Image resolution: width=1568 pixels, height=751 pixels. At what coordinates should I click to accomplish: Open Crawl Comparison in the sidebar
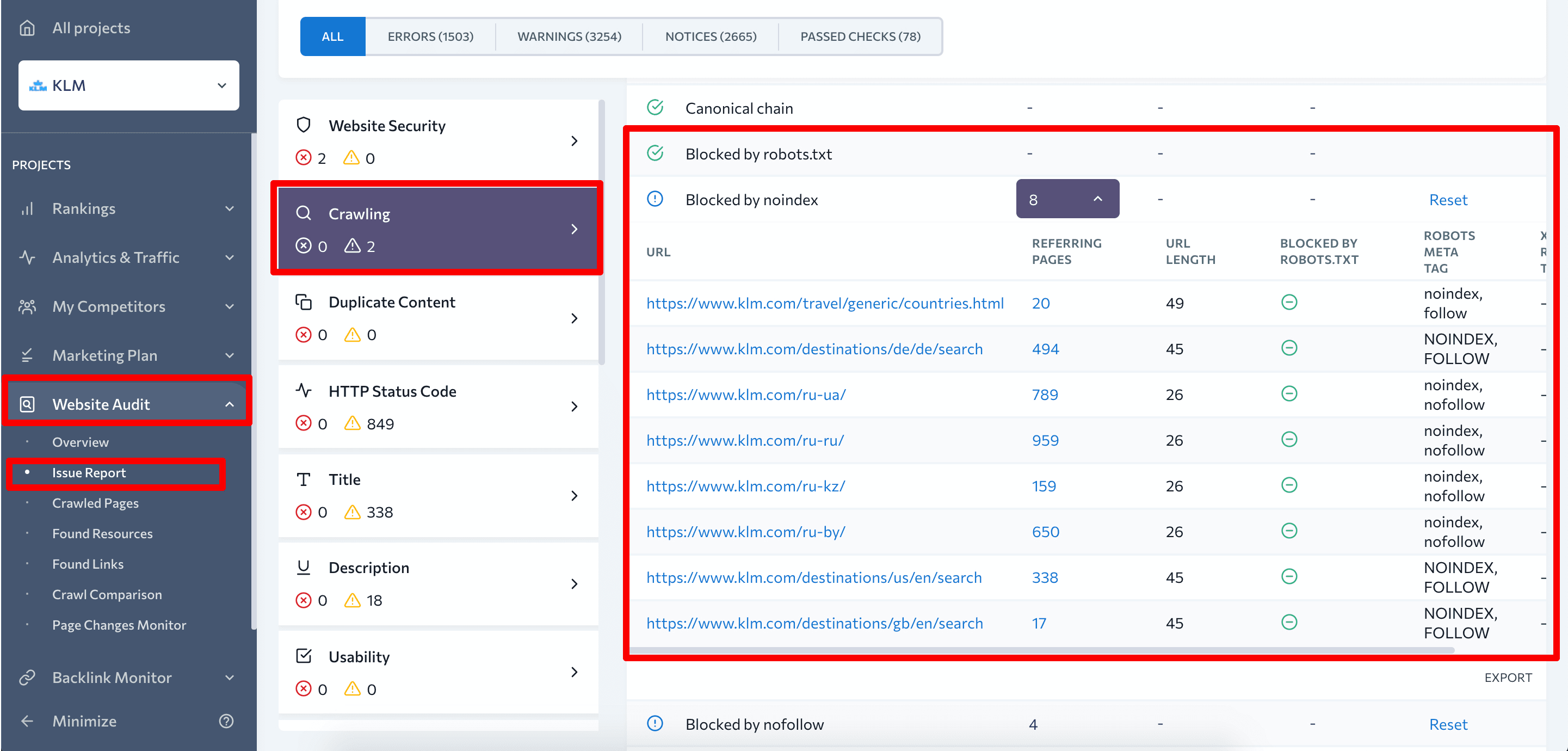pyautogui.click(x=107, y=594)
